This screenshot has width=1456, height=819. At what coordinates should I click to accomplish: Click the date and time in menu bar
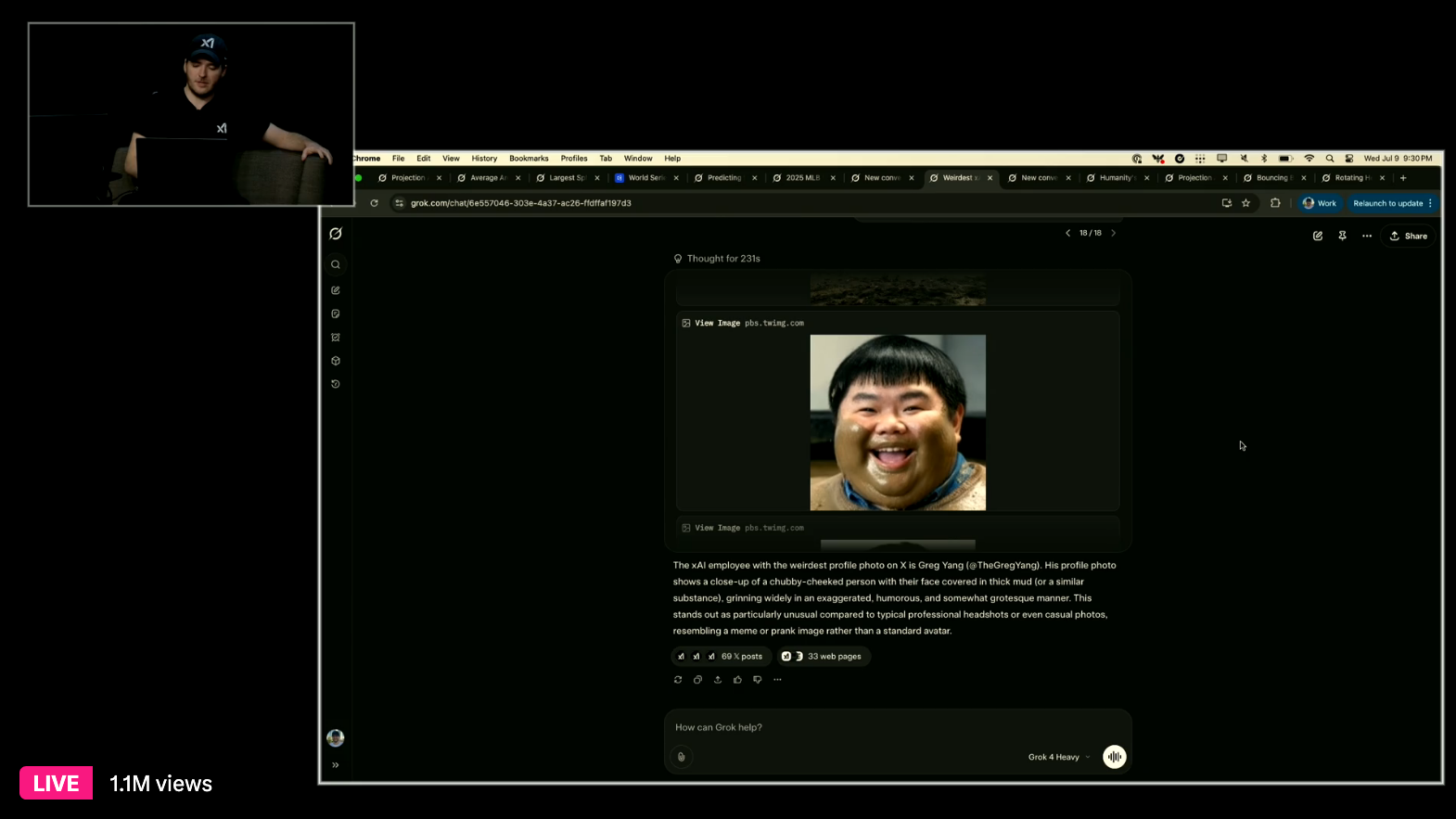coord(1398,159)
